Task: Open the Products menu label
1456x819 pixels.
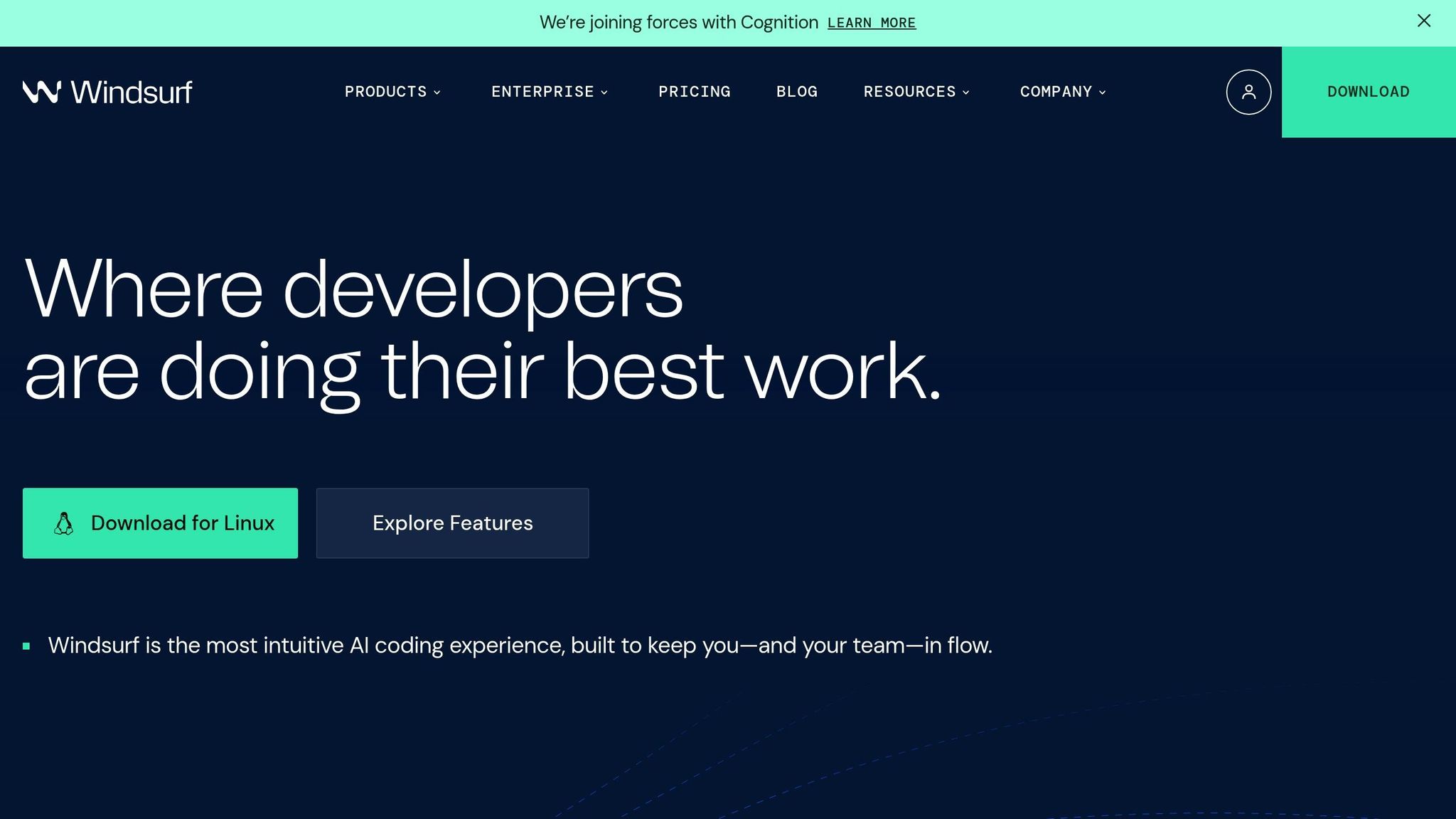Action: click(385, 92)
